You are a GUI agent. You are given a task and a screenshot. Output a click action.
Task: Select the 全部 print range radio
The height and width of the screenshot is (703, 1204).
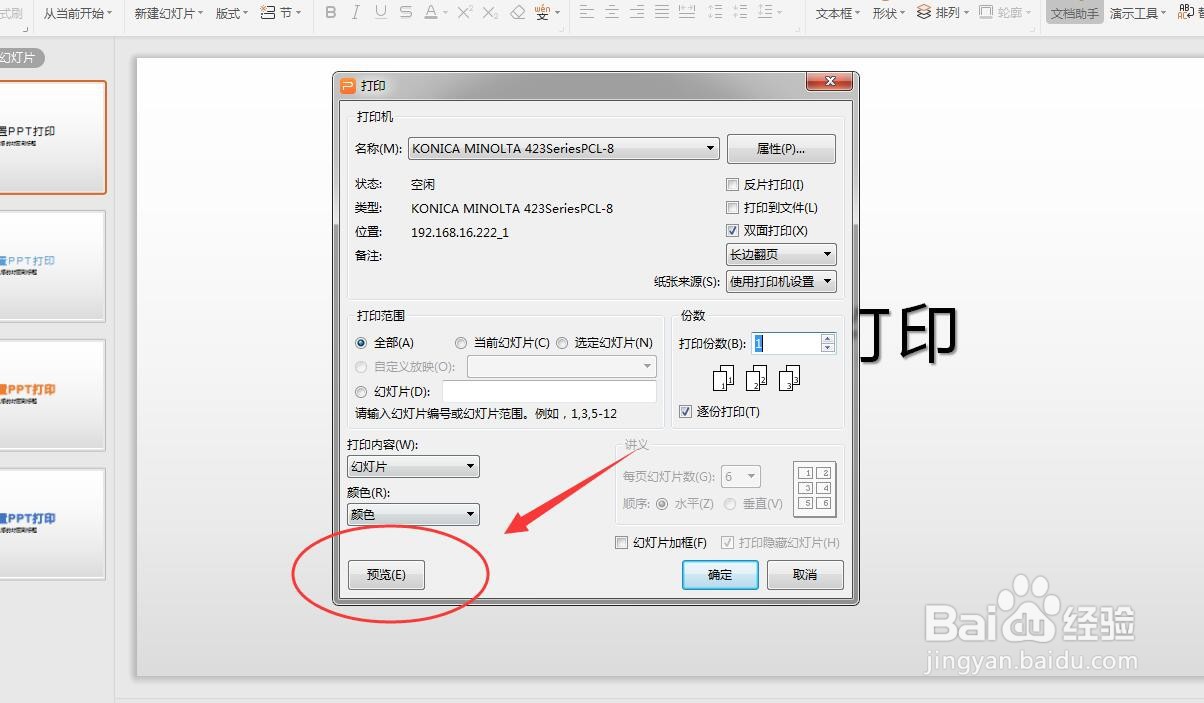[x=361, y=343]
